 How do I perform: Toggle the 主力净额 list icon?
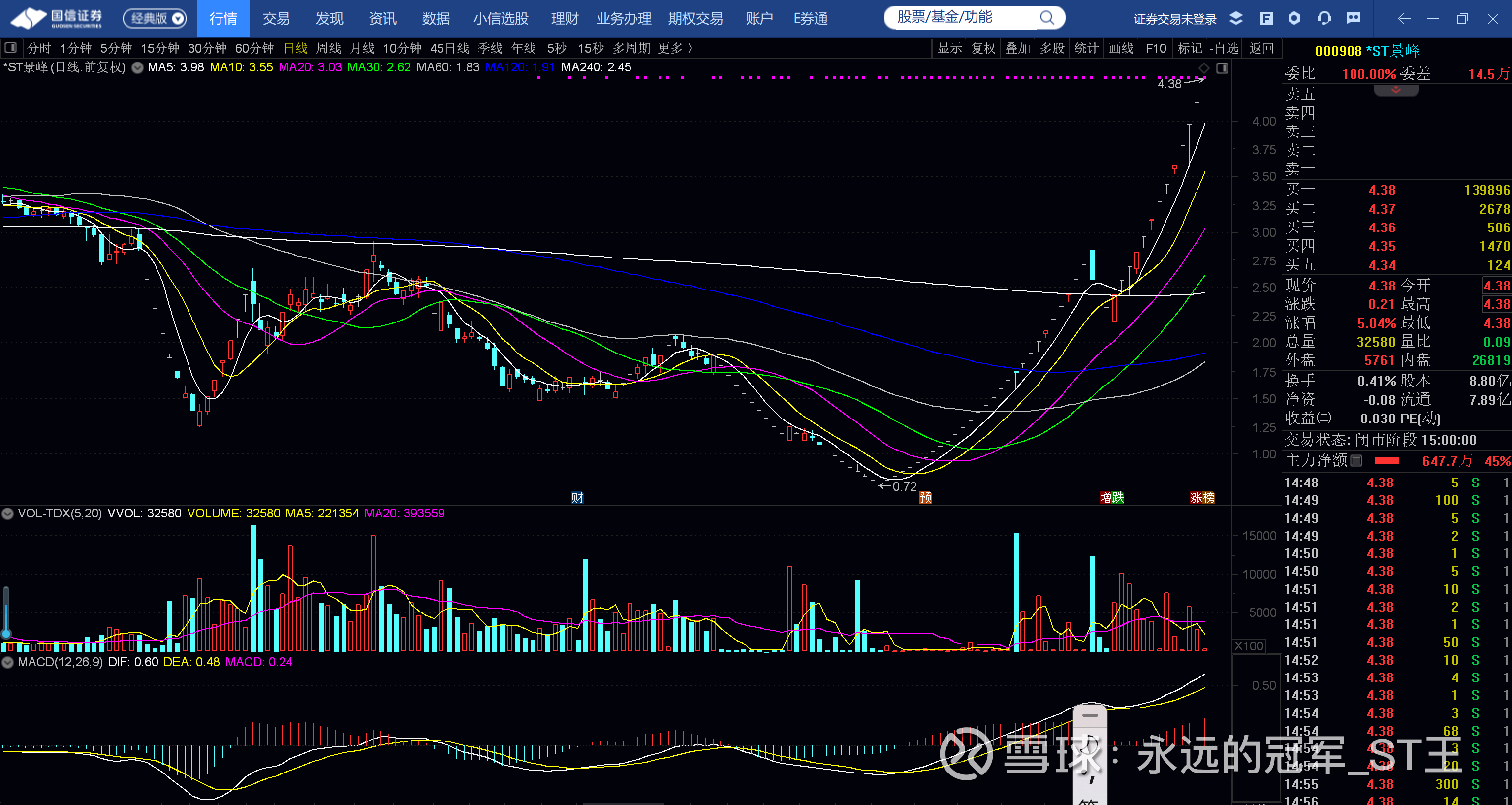tap(1356, 461)
